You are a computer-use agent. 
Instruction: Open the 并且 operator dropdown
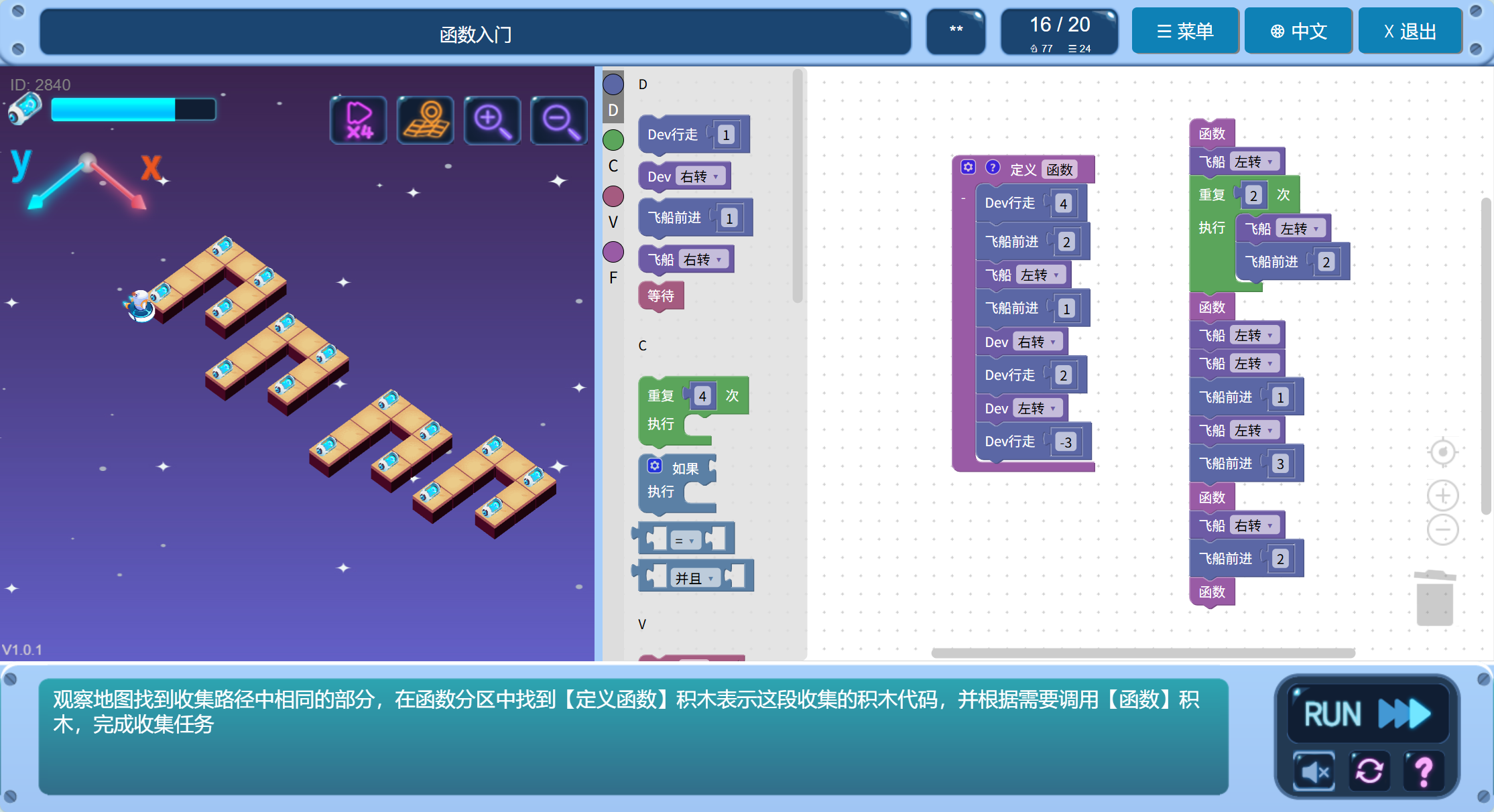(x=695, y=578)
